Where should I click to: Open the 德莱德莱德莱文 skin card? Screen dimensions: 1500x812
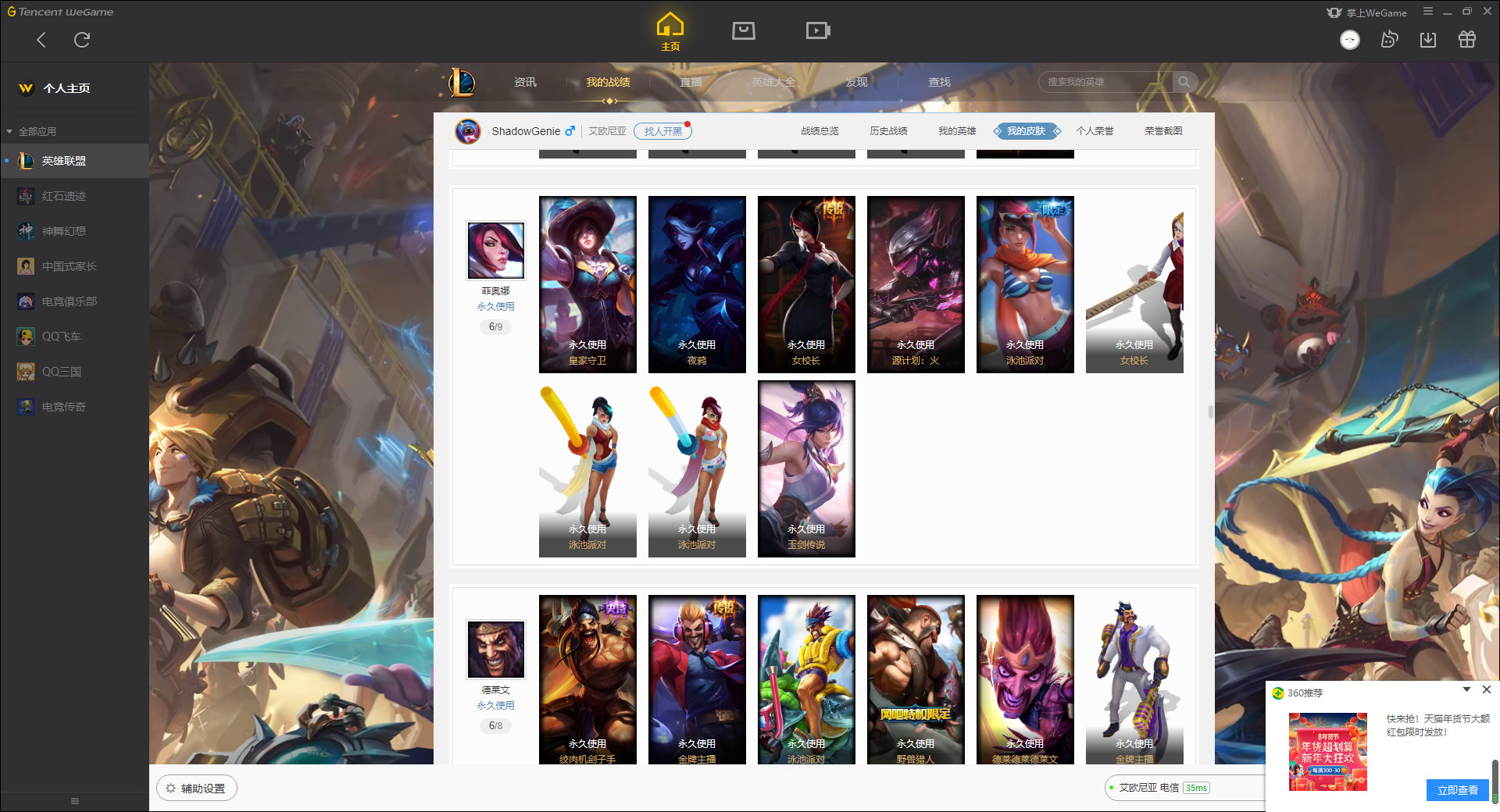pyautogui.click(x=1025, y=679)
